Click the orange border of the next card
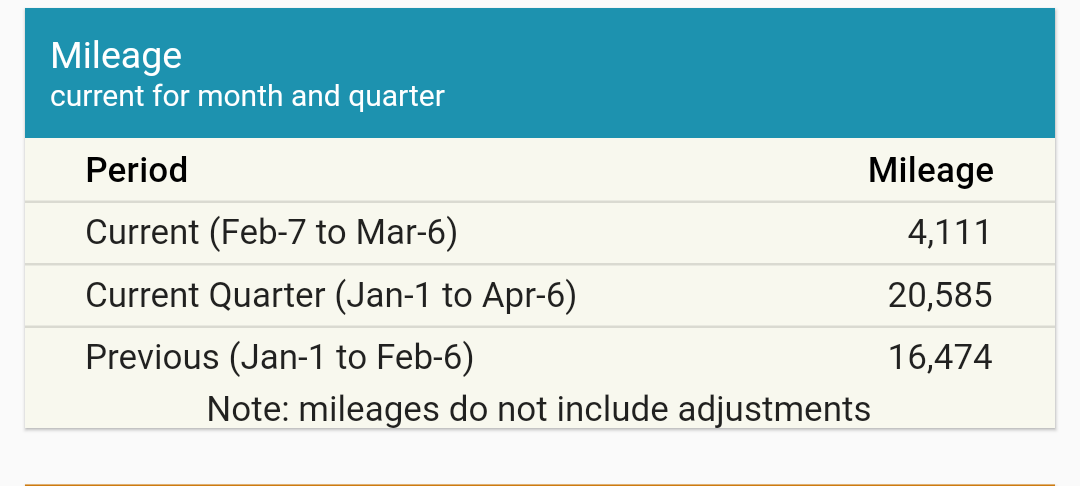Screen dimensions: 1080x486 click(x=540, y=484)
